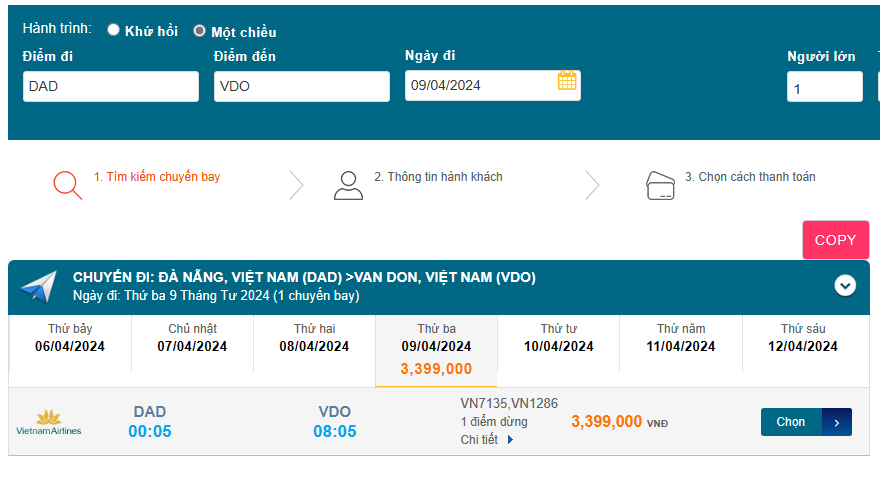Select Thứ bảy 06/04/2024 date tab
Screen dimensions: 880x499
(70, 338)
